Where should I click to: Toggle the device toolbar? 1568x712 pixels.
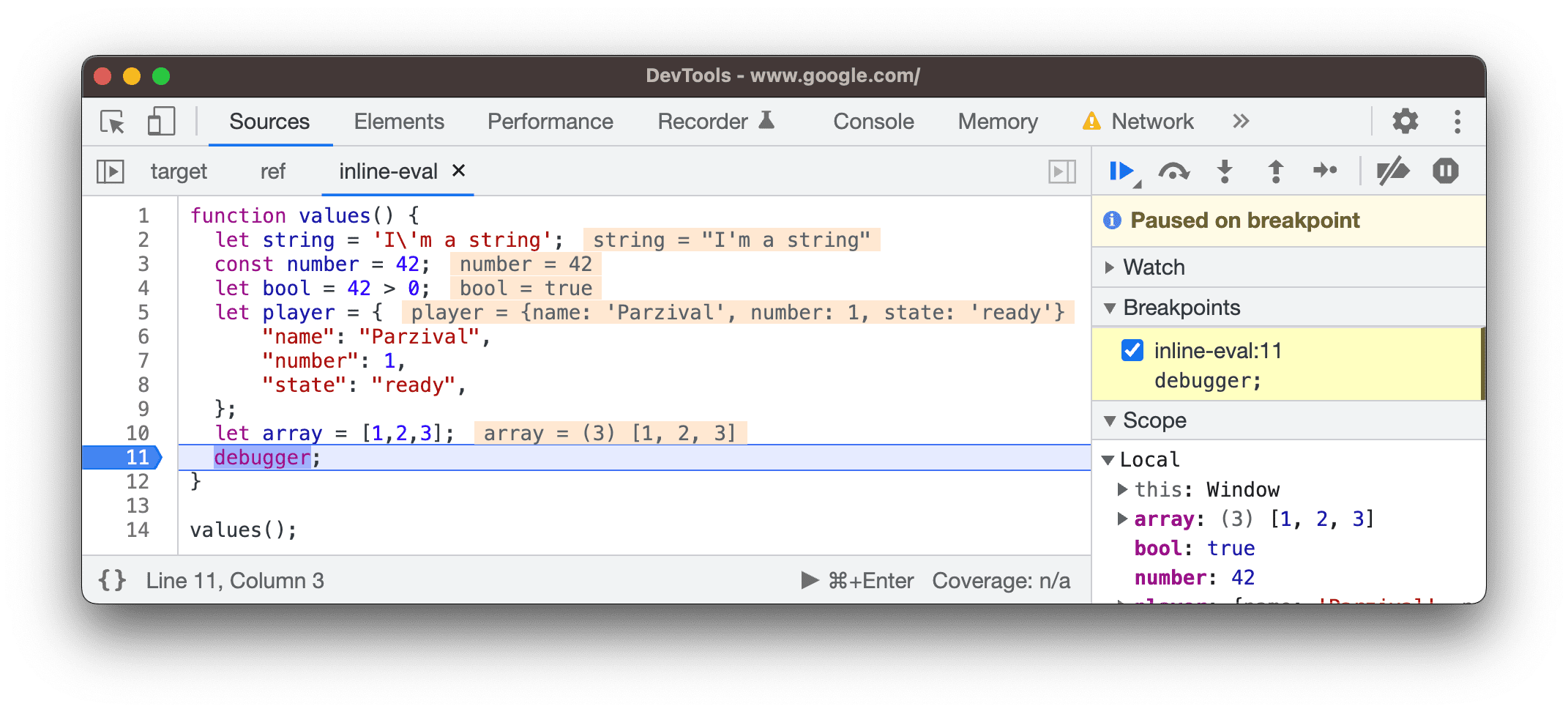[x=160, y=122]
